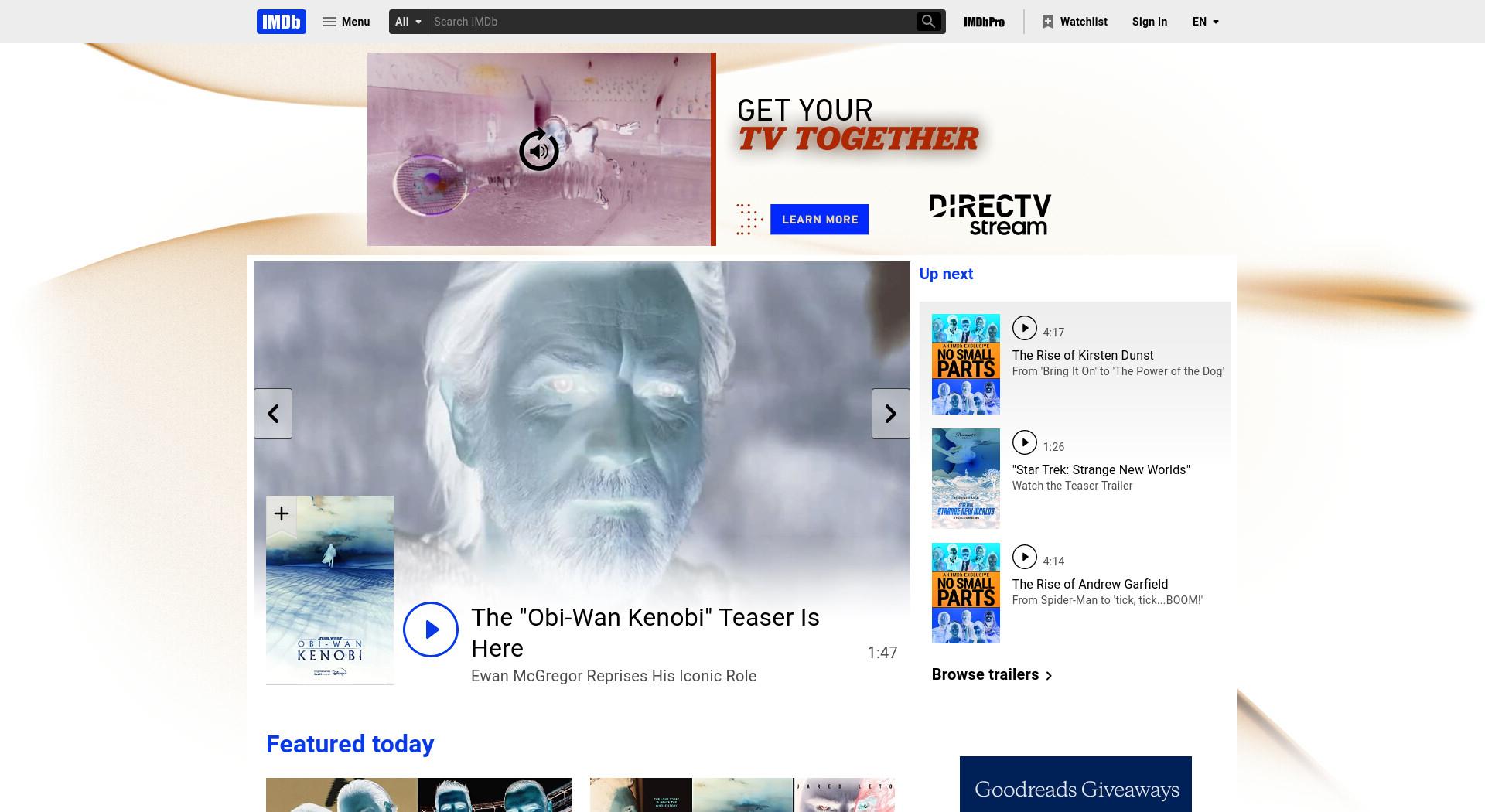Click 'From Bring It On to The Power of the Dog' subtitle

point(1118,371)
